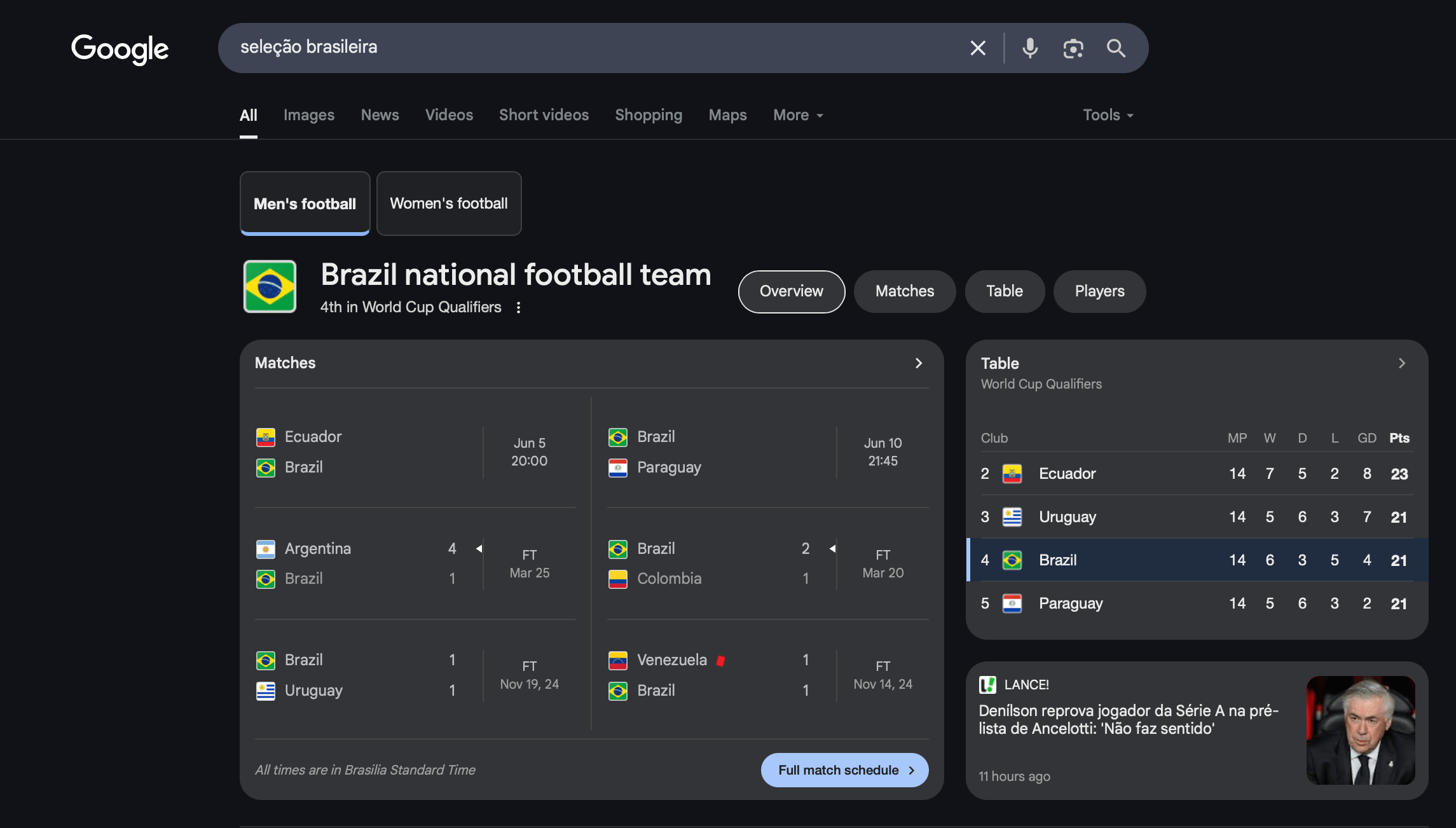
Task: Open the Images results tab
Action: coord(309,115)
